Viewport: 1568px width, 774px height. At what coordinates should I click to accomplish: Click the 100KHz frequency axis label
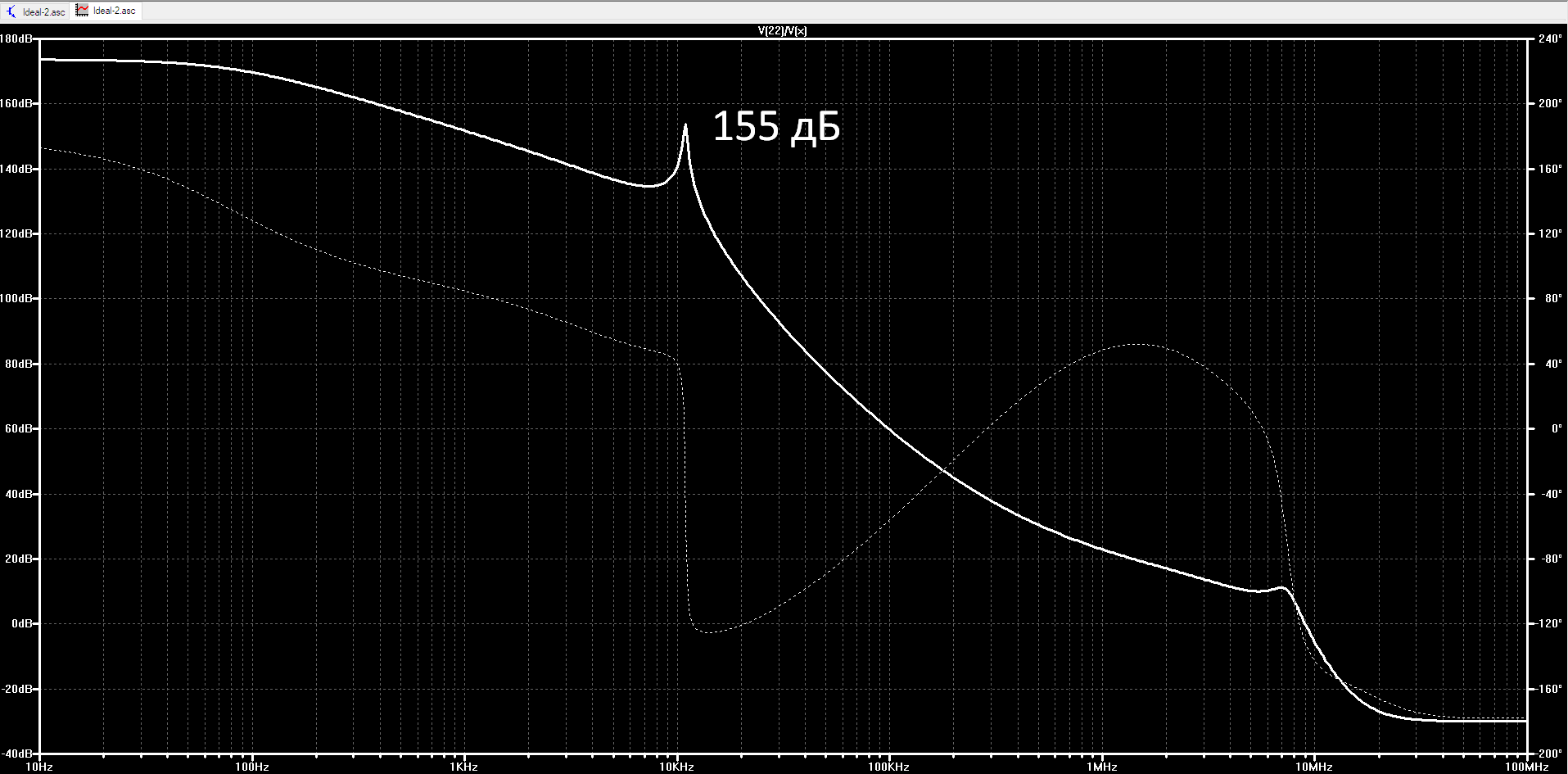click(x=889, y=767)
